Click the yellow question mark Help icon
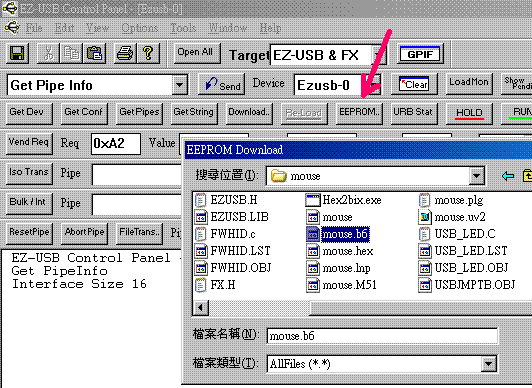The image size is (532, 388). tap(148, 53)
